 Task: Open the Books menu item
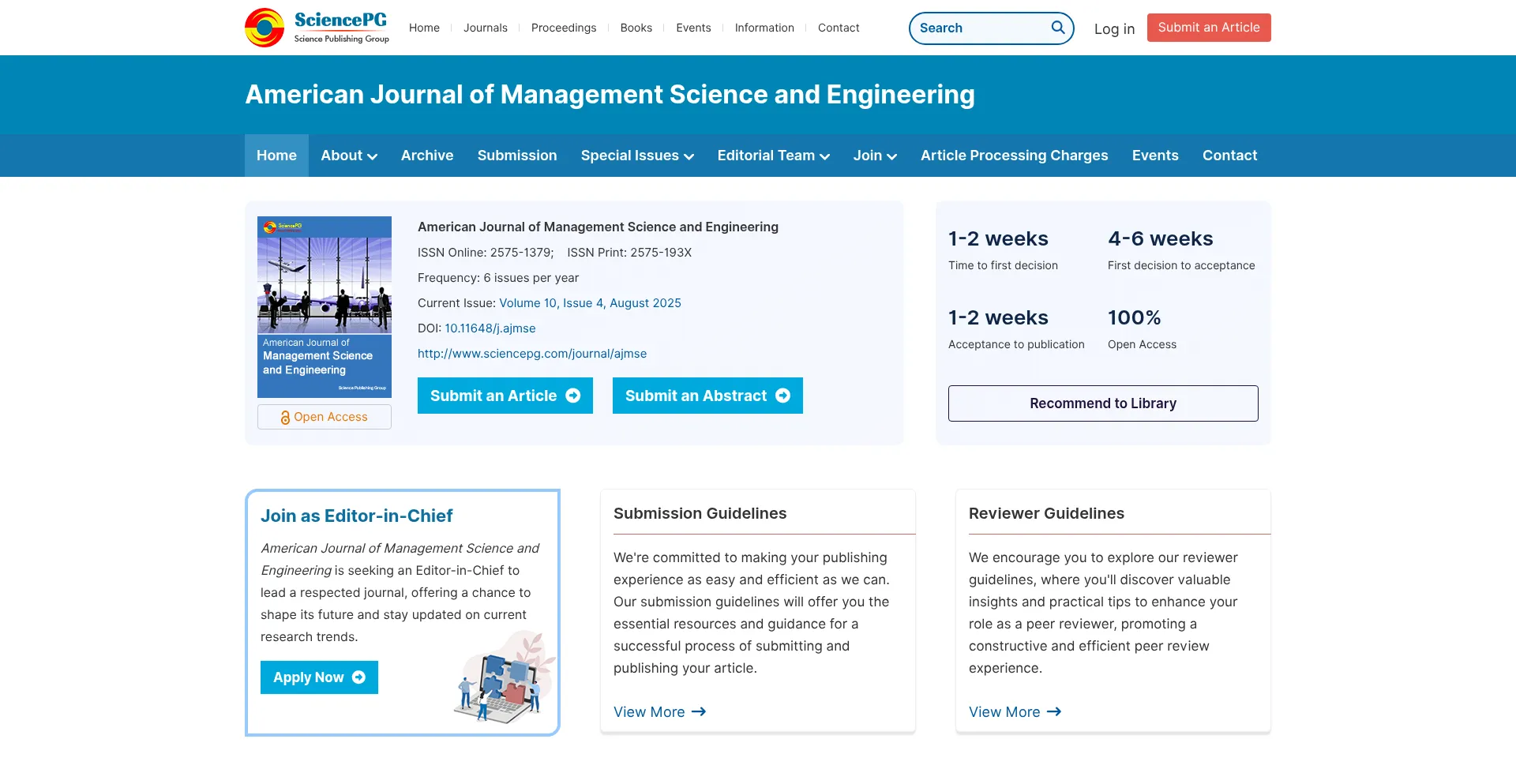(x=636, y=28)
